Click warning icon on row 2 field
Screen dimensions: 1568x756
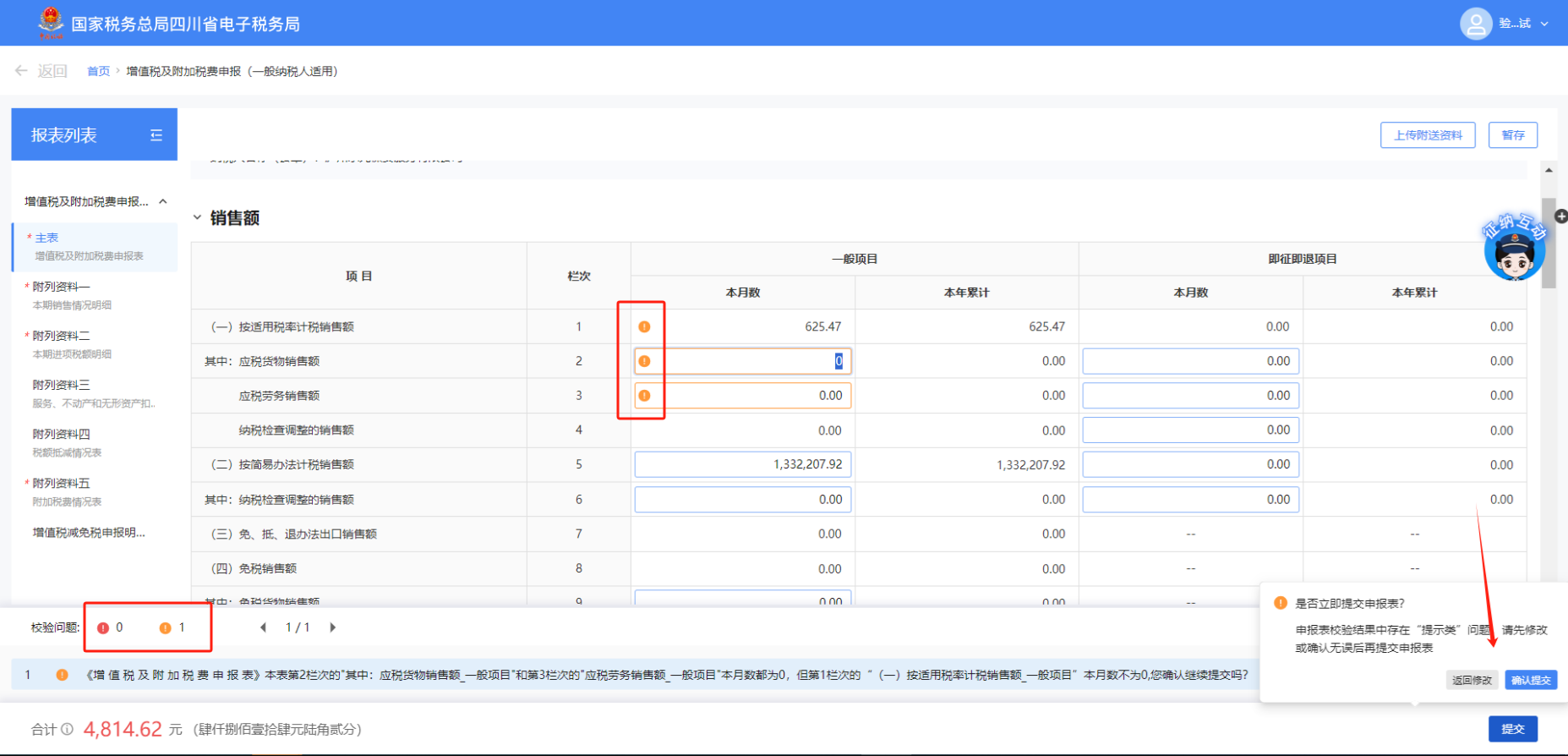(x=644, y=361)
